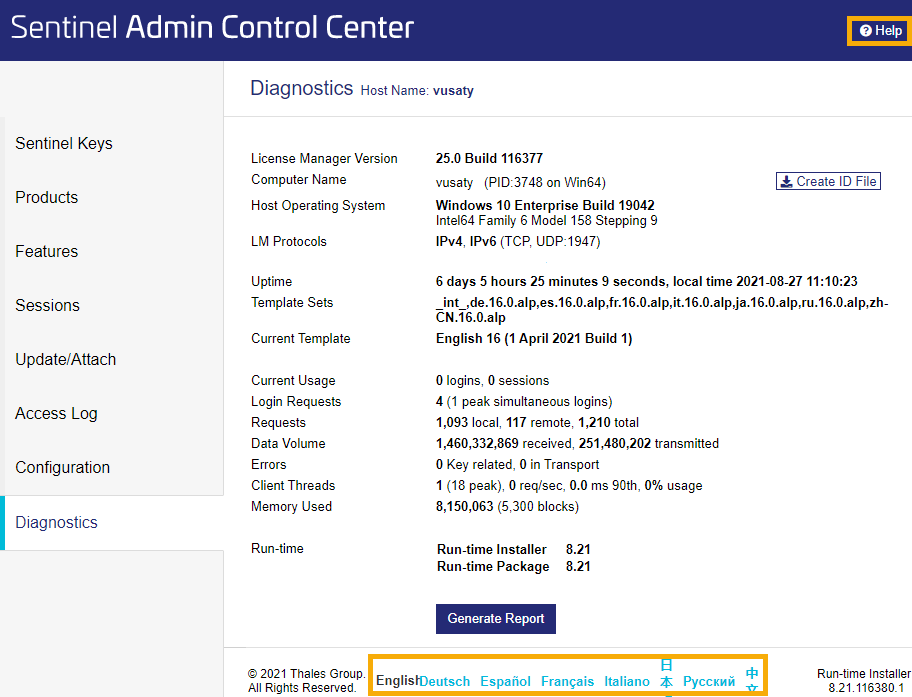This screenshot has width=912, height=697.
Task: Open the Access Log page
Action: pyautogui.click(x=57, y=413)
